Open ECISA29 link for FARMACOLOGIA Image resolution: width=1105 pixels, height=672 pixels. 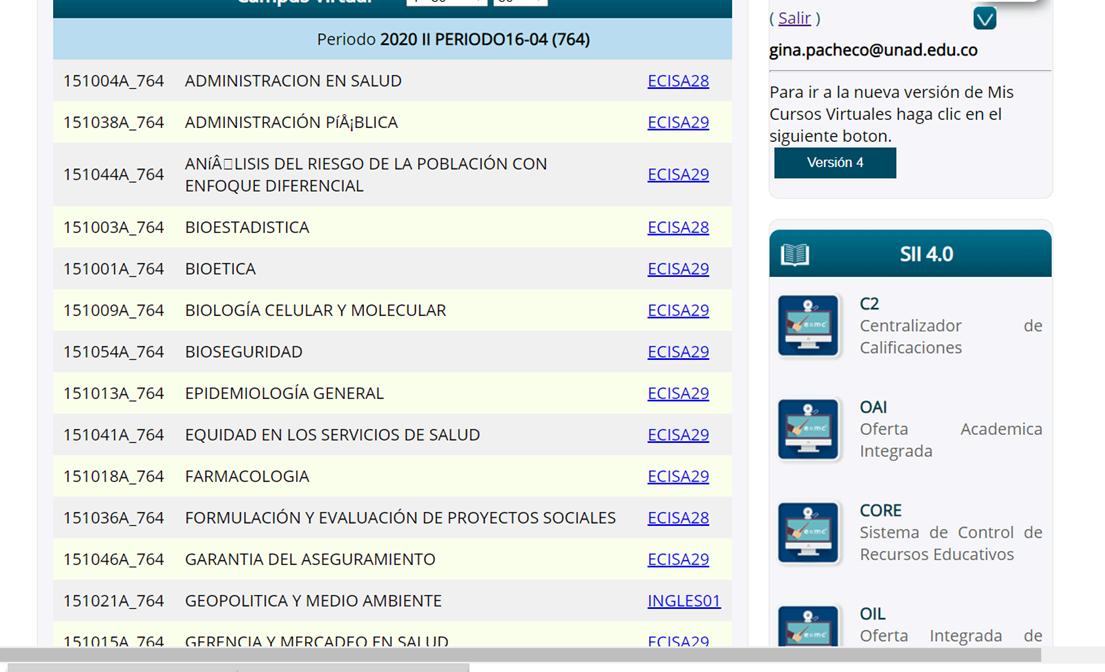point(678,477)
